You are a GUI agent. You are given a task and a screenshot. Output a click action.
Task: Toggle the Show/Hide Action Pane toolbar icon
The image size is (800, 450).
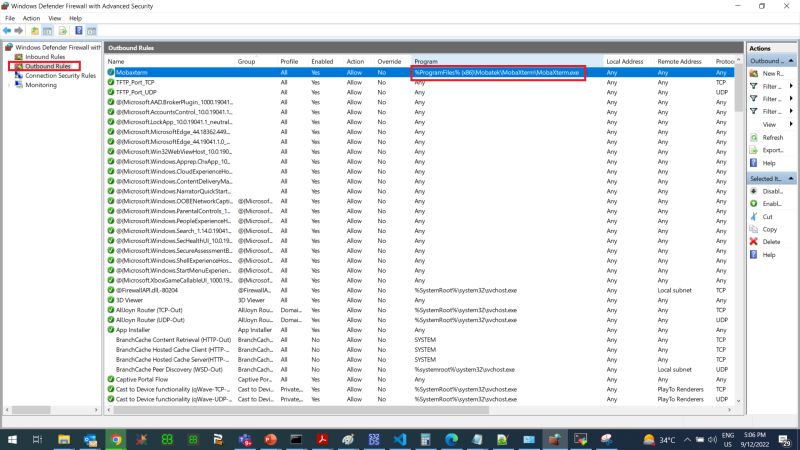91,31
